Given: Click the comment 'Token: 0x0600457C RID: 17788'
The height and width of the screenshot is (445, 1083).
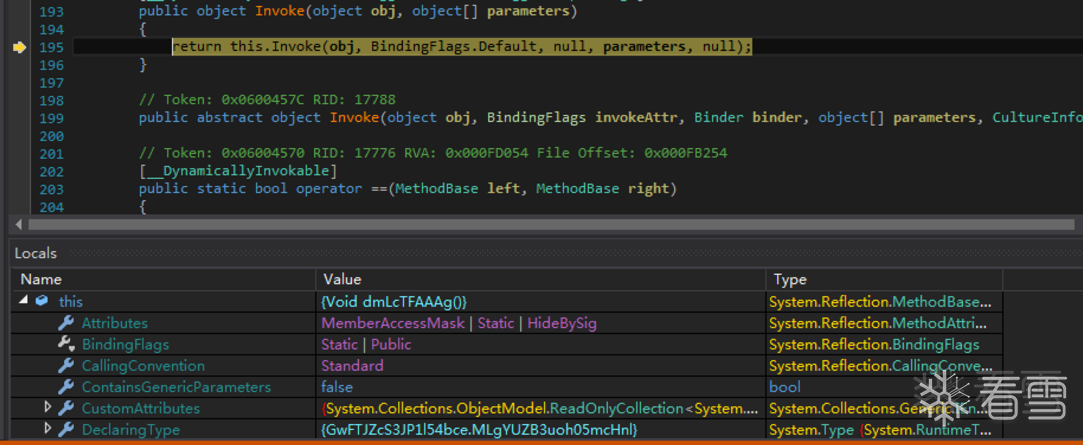Looking at the screenshot, I should click(x=267, y=100).
